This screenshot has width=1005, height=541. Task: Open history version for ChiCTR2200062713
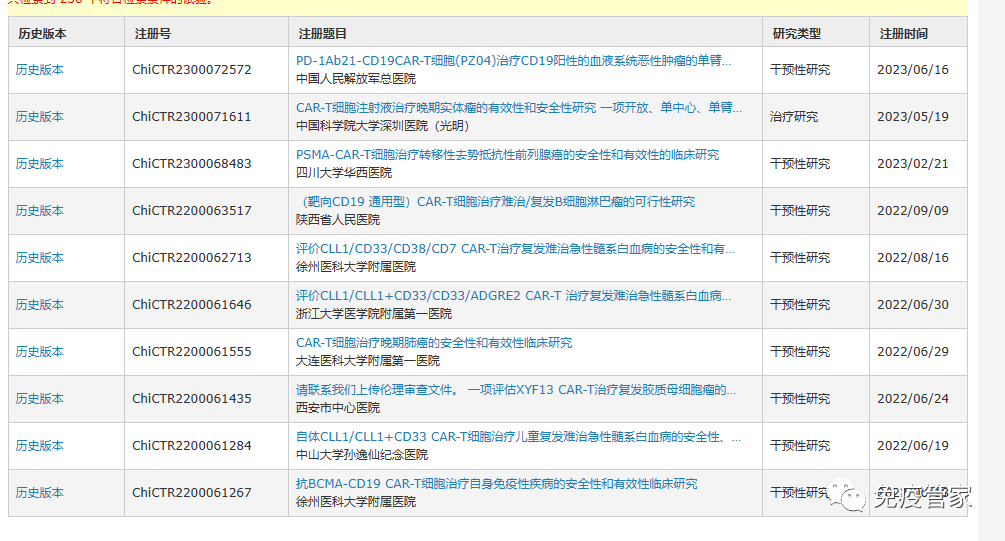40,258
